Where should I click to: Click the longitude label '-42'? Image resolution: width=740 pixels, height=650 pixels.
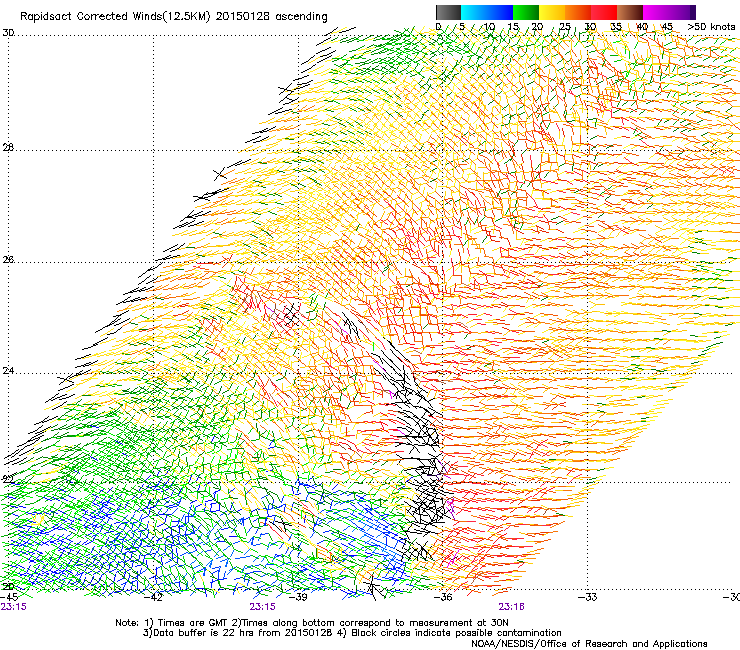click(x=153, y=597)
